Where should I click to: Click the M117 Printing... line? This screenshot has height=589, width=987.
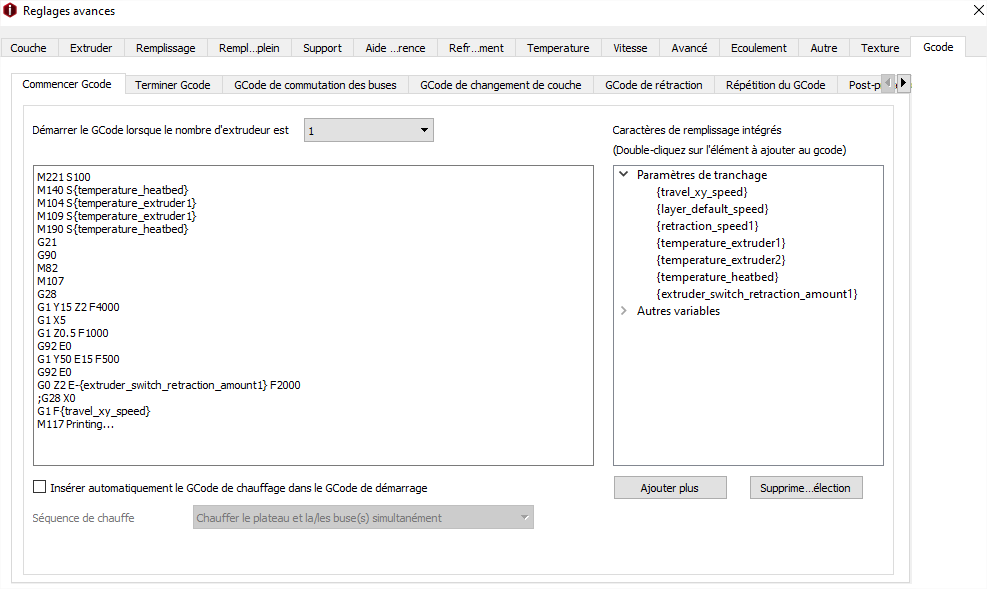click(x=76, y=424)
